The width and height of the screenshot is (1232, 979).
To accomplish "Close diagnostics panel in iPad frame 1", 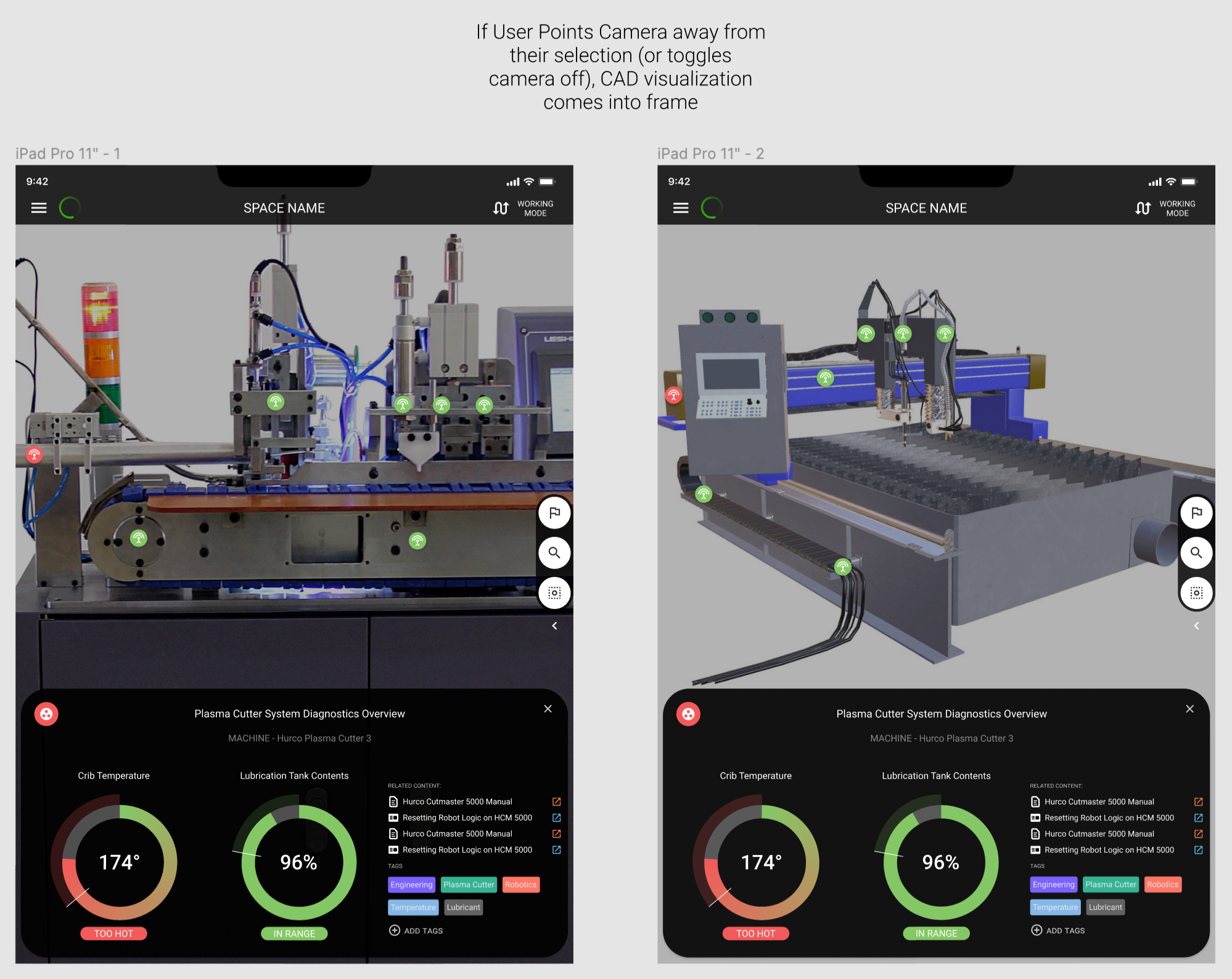I will pyautogui.click(x=548, y=709).
